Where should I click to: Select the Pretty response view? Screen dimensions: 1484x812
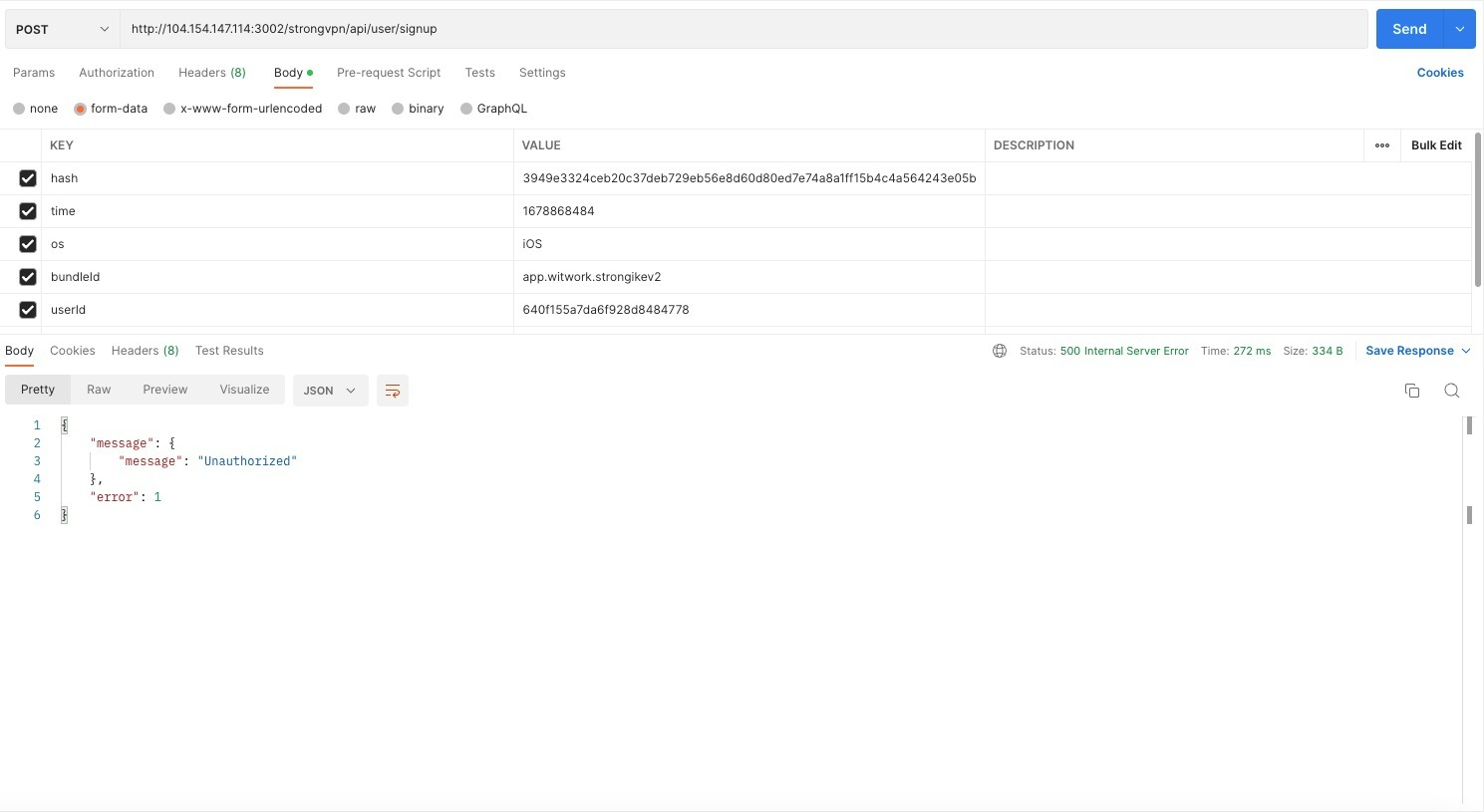(38, 390)
